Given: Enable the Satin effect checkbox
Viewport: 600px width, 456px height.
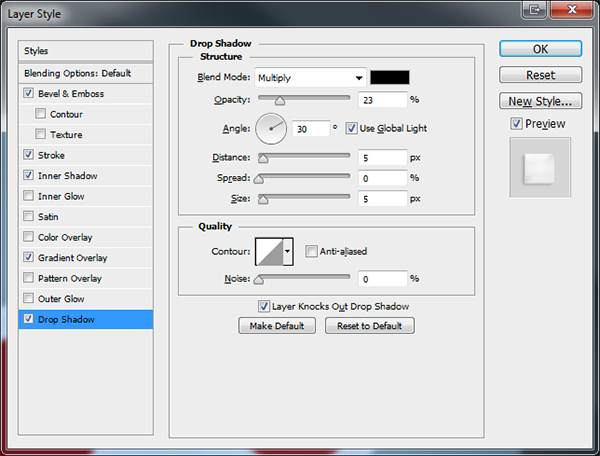Looking at the screenshot, I should [x=28, y=216].
